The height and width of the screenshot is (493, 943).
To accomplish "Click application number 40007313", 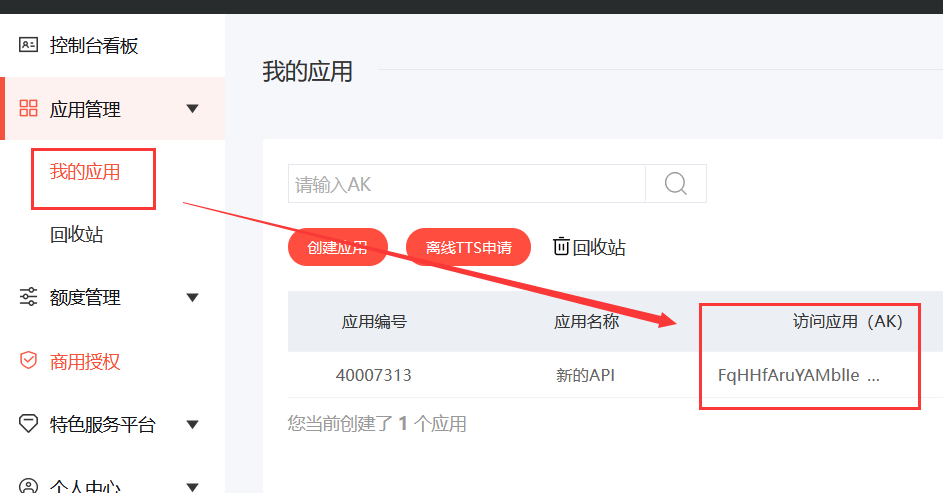I will point(373,375).
